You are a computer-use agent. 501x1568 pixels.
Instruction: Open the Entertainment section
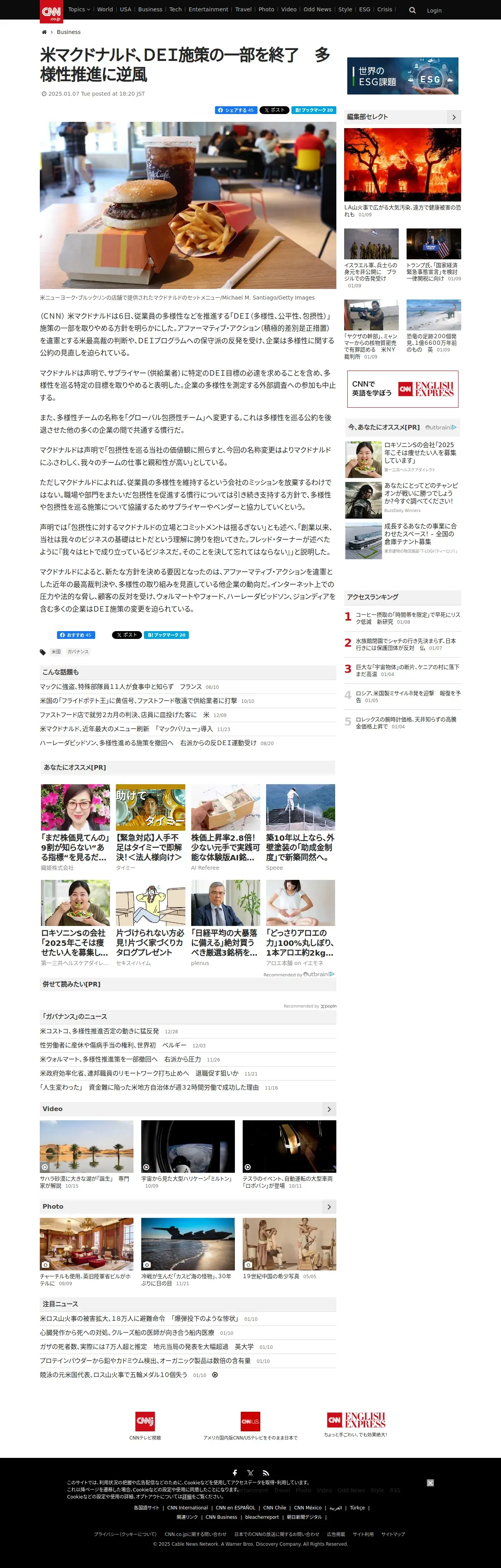coord(208,10)
